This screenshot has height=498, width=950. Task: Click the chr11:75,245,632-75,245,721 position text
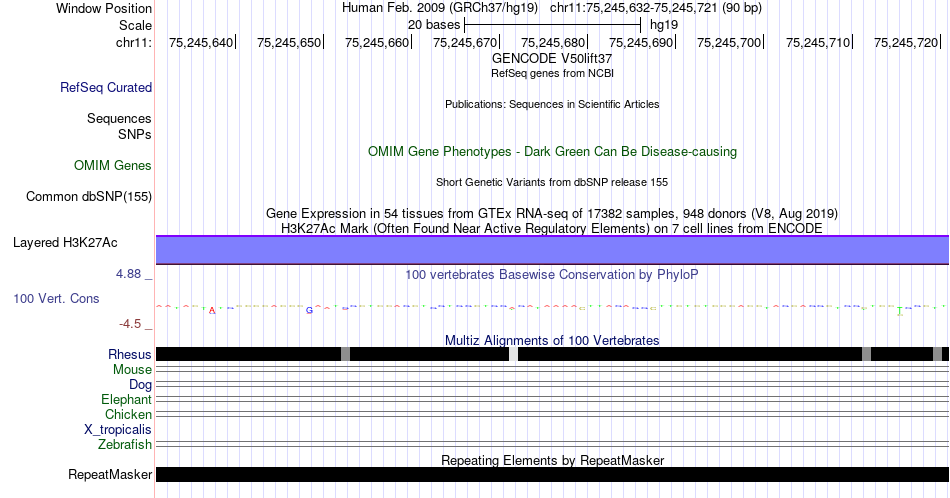point(633,8)
